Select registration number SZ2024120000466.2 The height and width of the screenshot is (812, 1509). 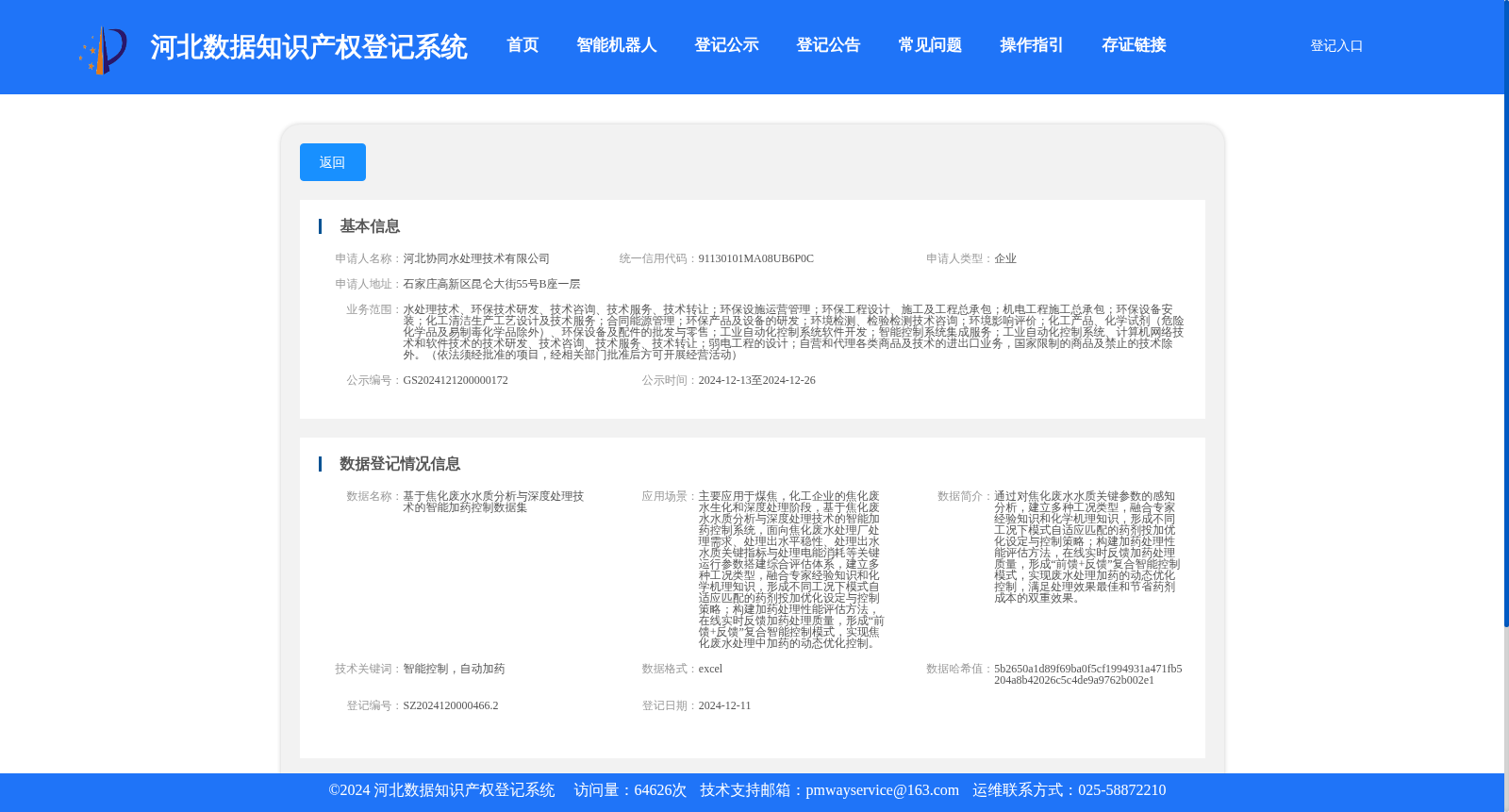point(451,705)
